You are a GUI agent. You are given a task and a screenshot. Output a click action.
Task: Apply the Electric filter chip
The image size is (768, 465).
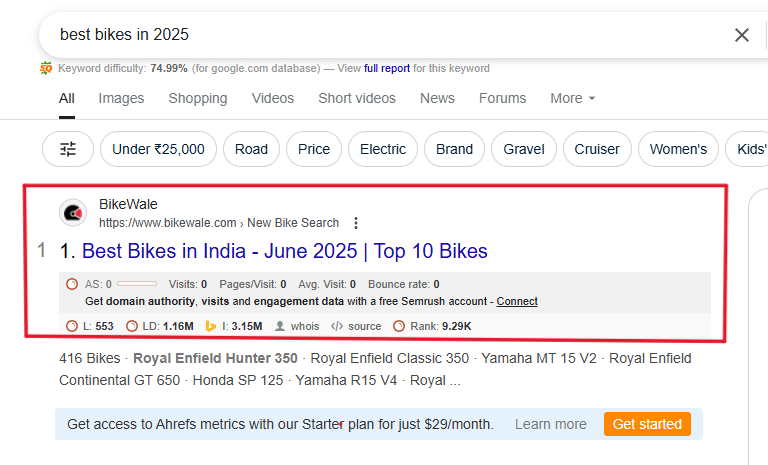tap(383, 149)
